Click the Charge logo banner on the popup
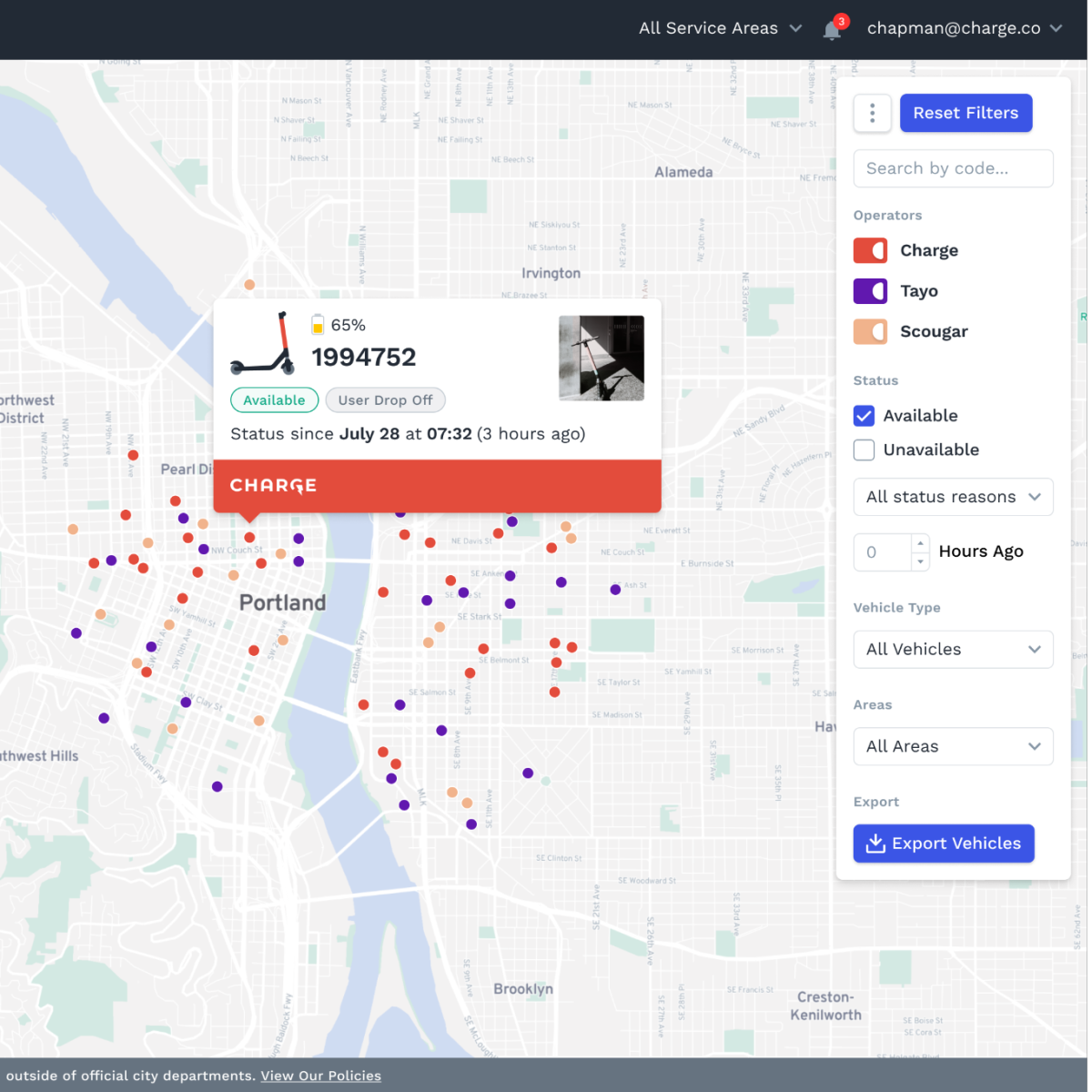 click(273, 486)
